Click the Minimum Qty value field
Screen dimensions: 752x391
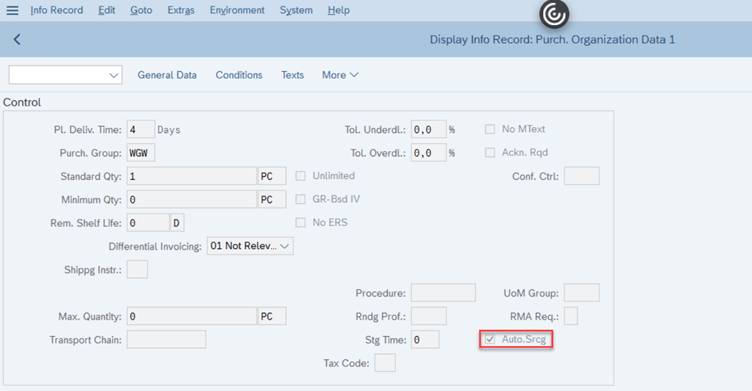pyautogui.click(x=192, y=200)
